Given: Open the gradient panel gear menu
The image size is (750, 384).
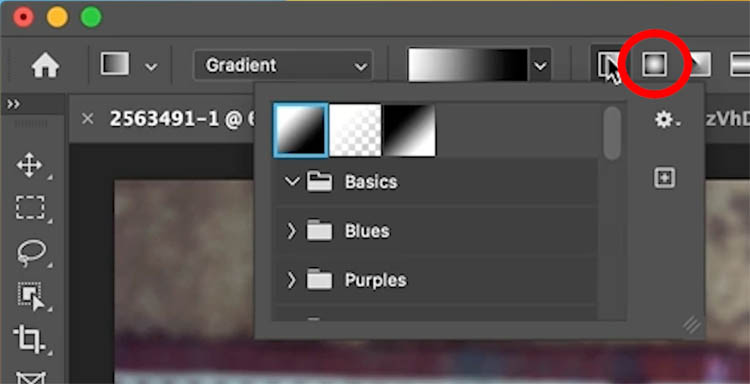Looking at the screenshot, I should click(x=666, y=120).
